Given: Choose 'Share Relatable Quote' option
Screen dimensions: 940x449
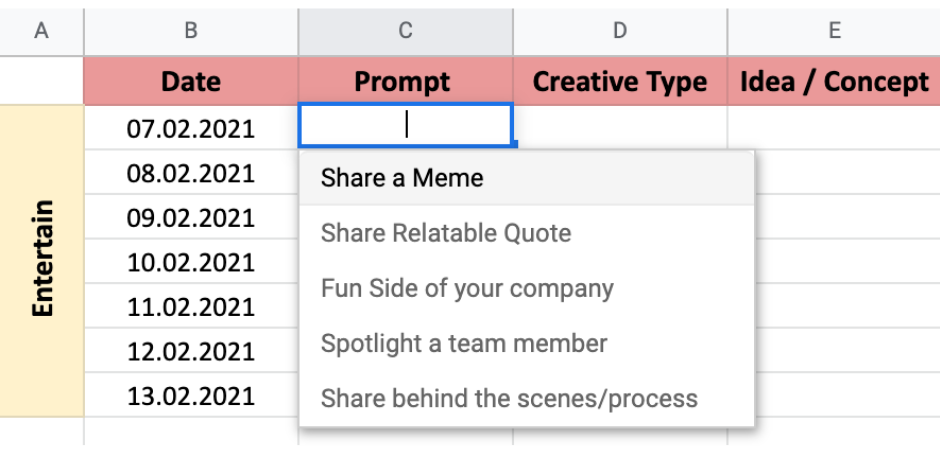Looking at the screenshot, I should click(526, 233).
